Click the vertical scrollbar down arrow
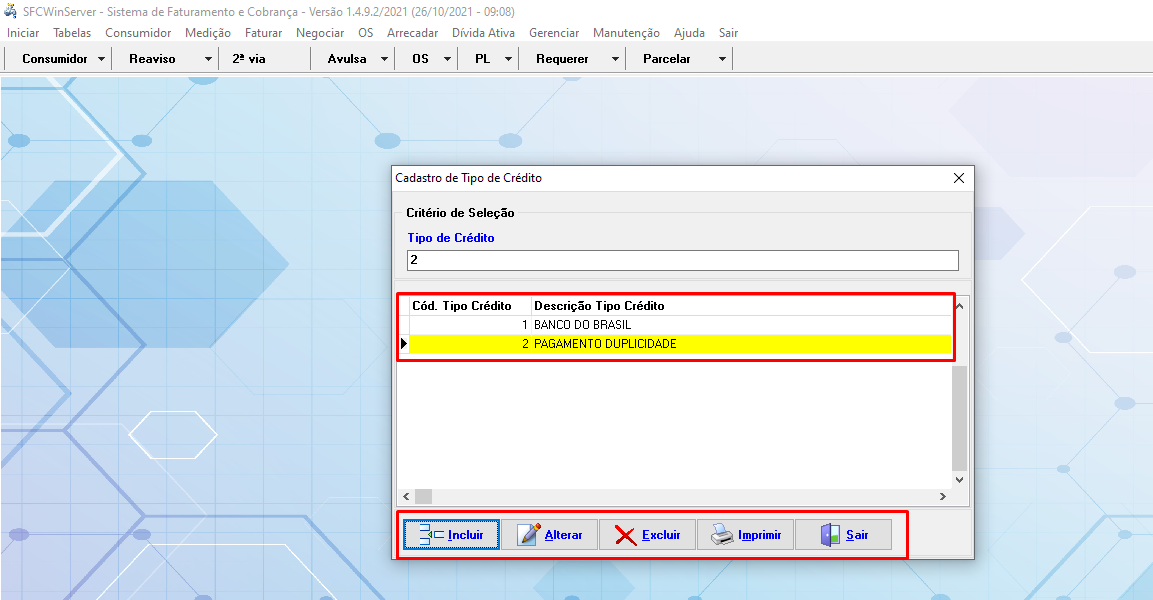Image resolution: width=1153 pixels, height=600 pixels. [960, 479]
